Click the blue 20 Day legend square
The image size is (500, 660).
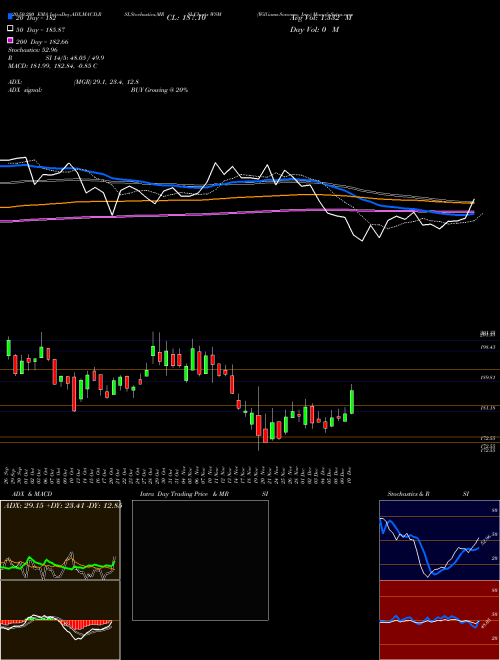pyautogui.click(x=10, y=16)
